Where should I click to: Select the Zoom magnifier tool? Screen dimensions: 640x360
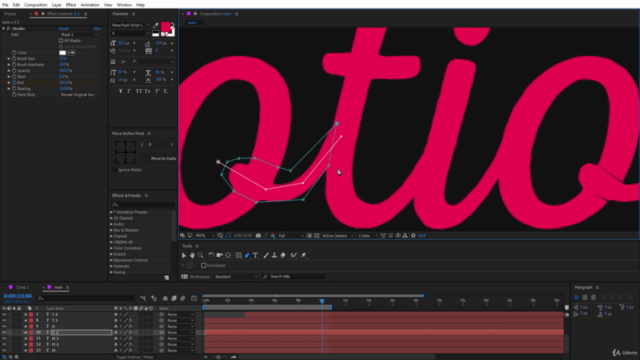click(x=200, y=256)
